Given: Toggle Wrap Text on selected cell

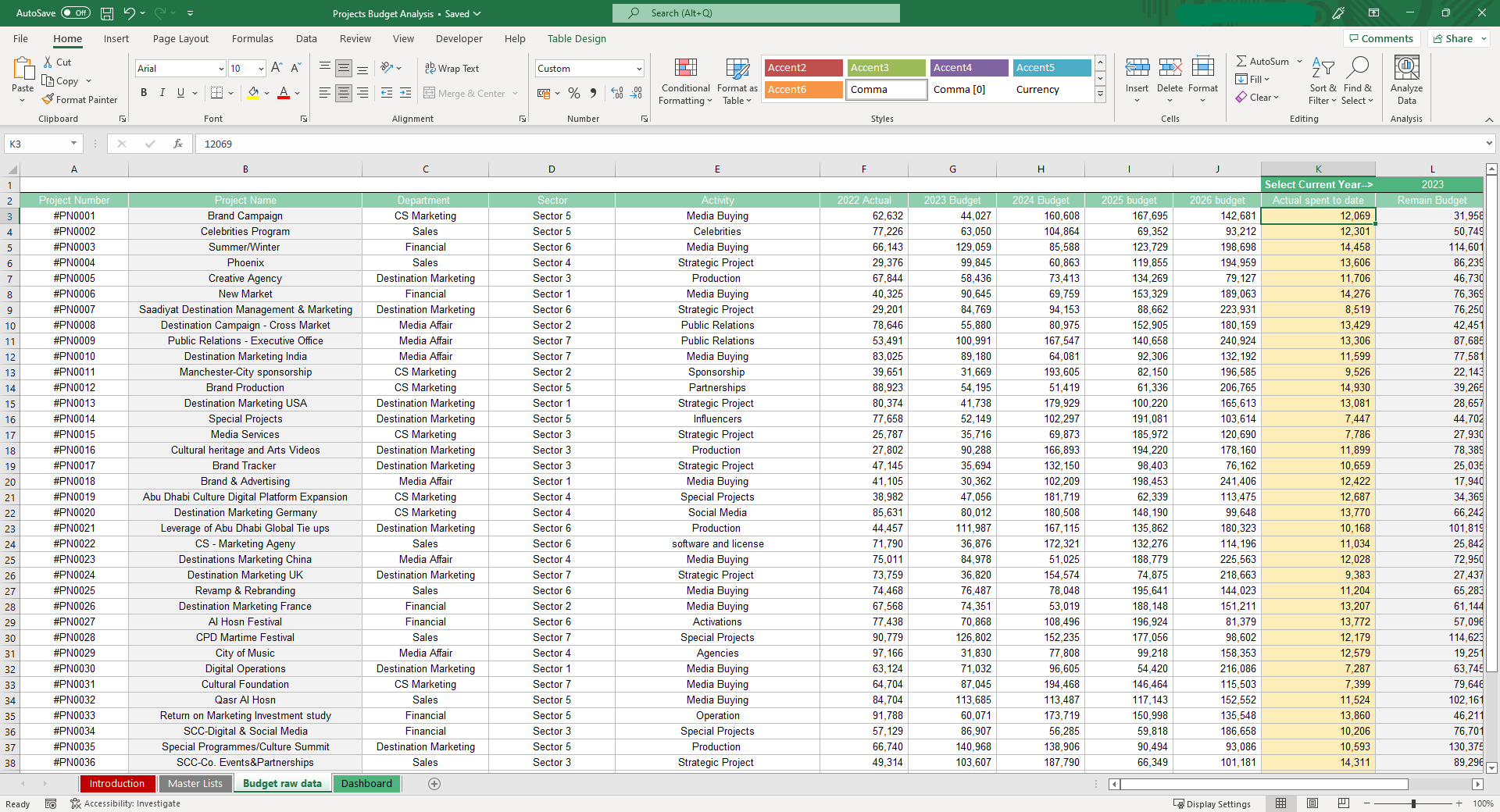Looking at the screenshot, I should [452, 69].
